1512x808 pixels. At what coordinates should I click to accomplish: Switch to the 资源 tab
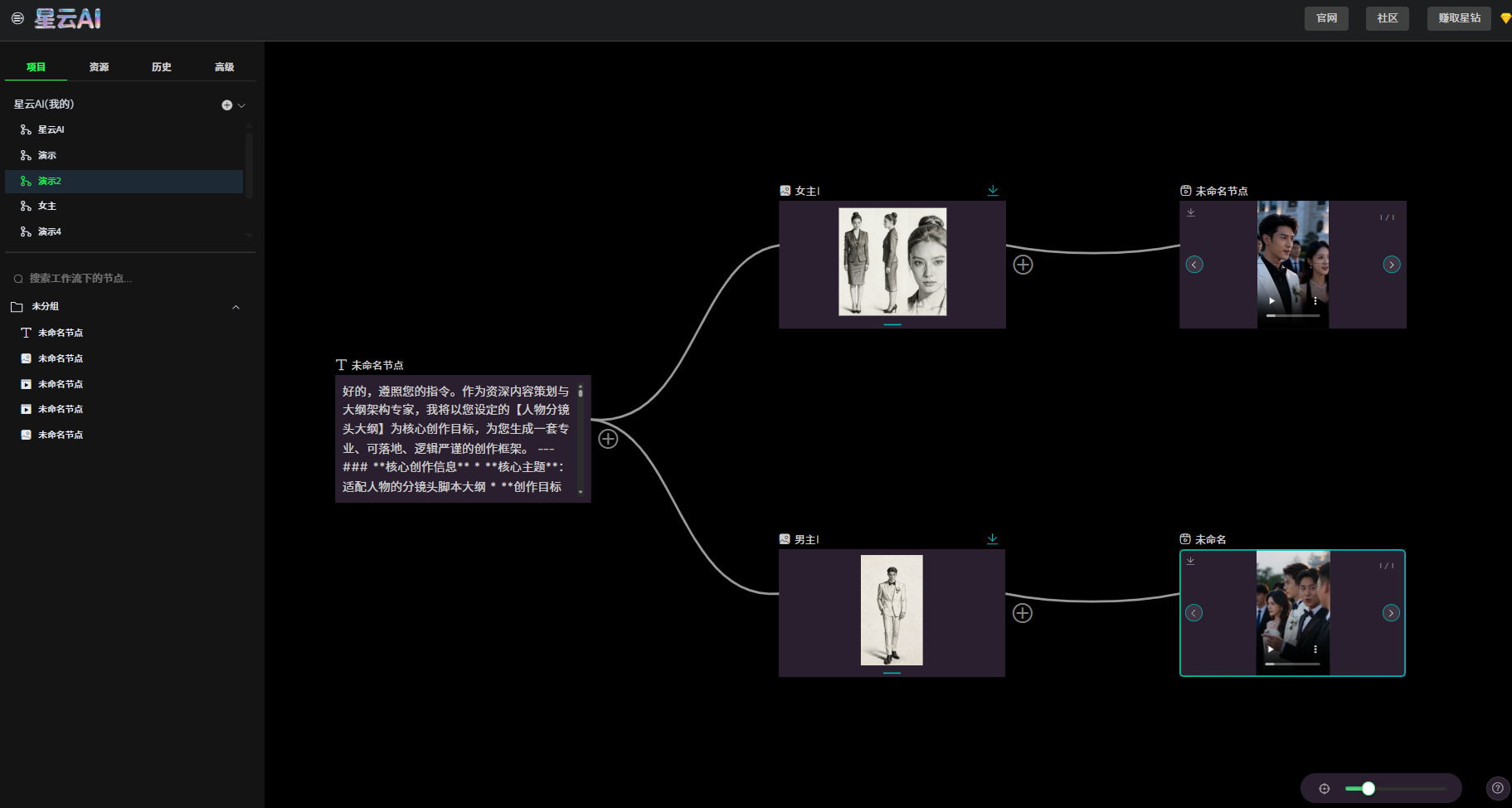(99, 67)
